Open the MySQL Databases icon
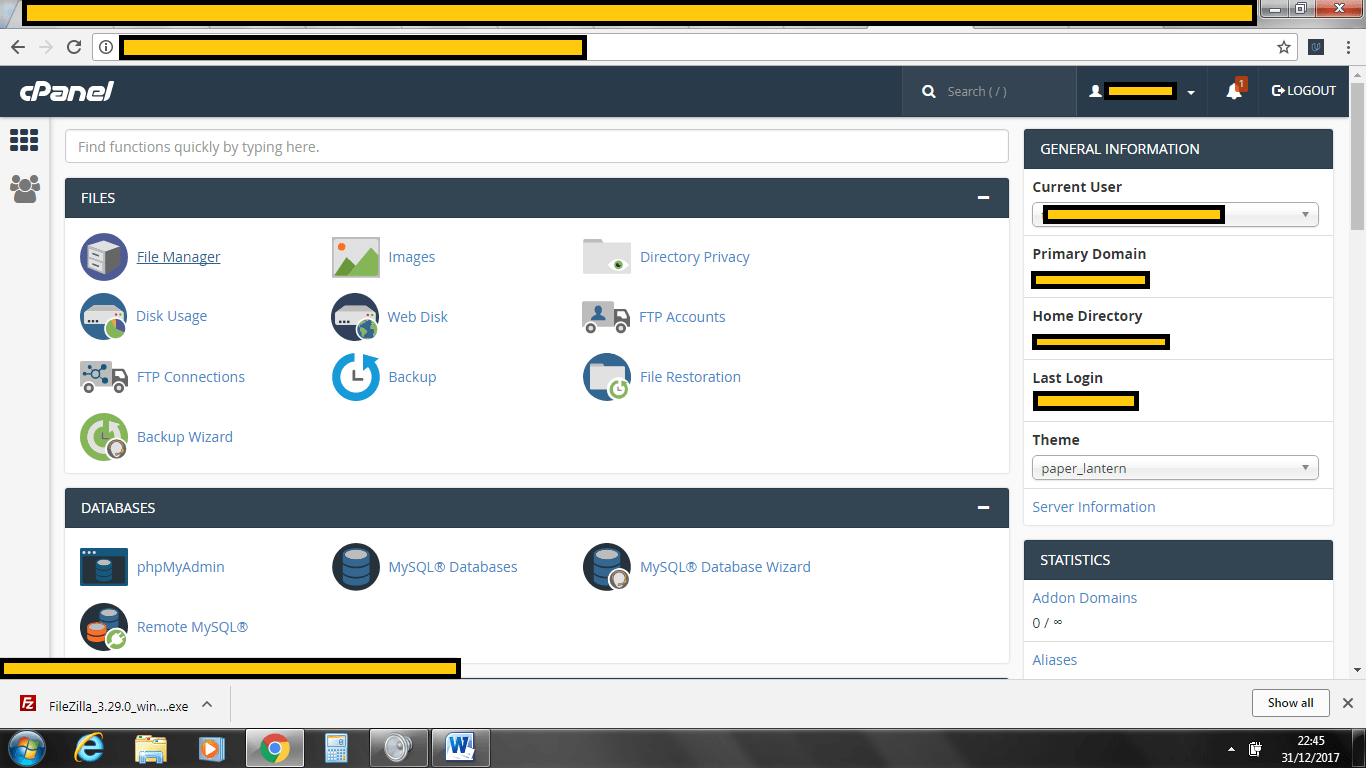Screen dimensions: 1366x768 (355, 567)
